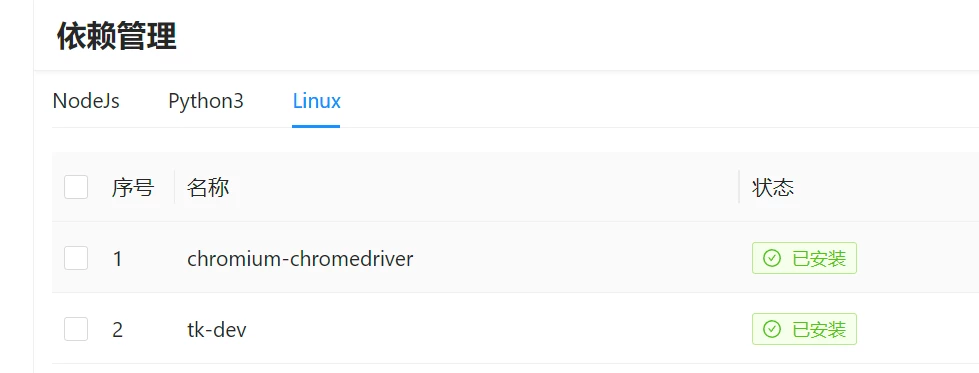Click the divider between 序号 and 名称 headers
Image resolution: width=979 pixels, height=373 pixels.
pyautogui.click(x=174, y=187)
